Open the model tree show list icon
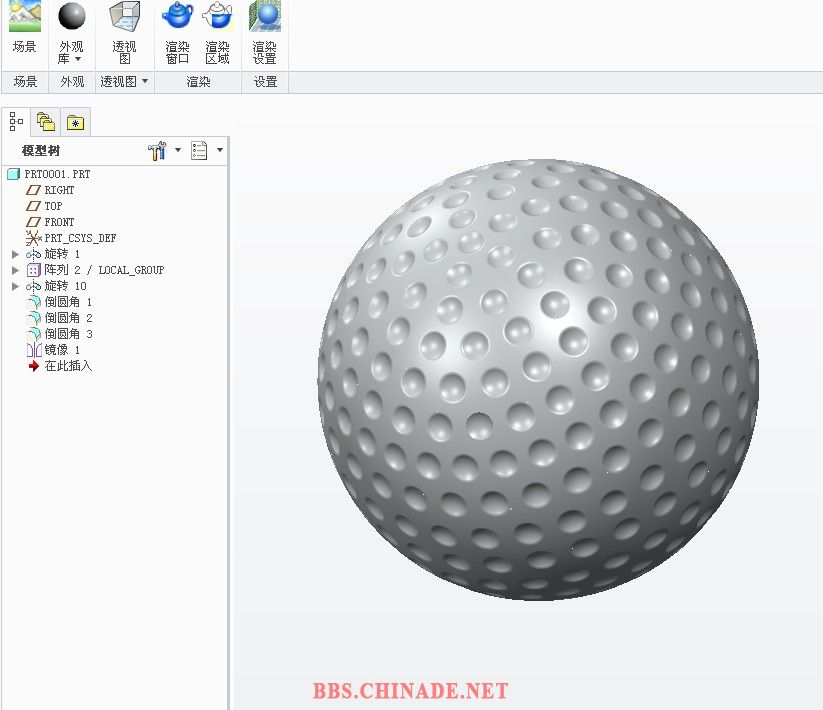 click(x=199, y=151)
